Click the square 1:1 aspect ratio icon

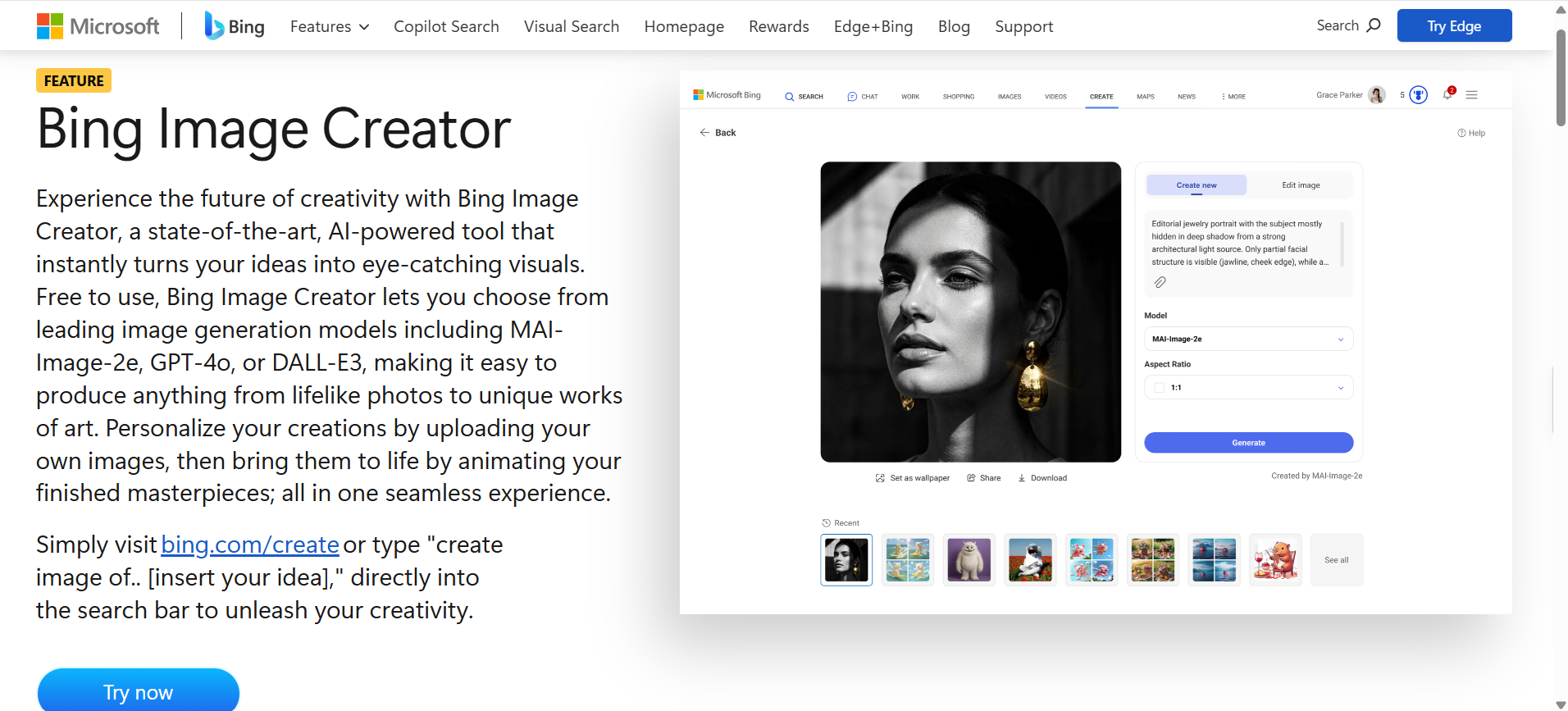pos(1160,388)
